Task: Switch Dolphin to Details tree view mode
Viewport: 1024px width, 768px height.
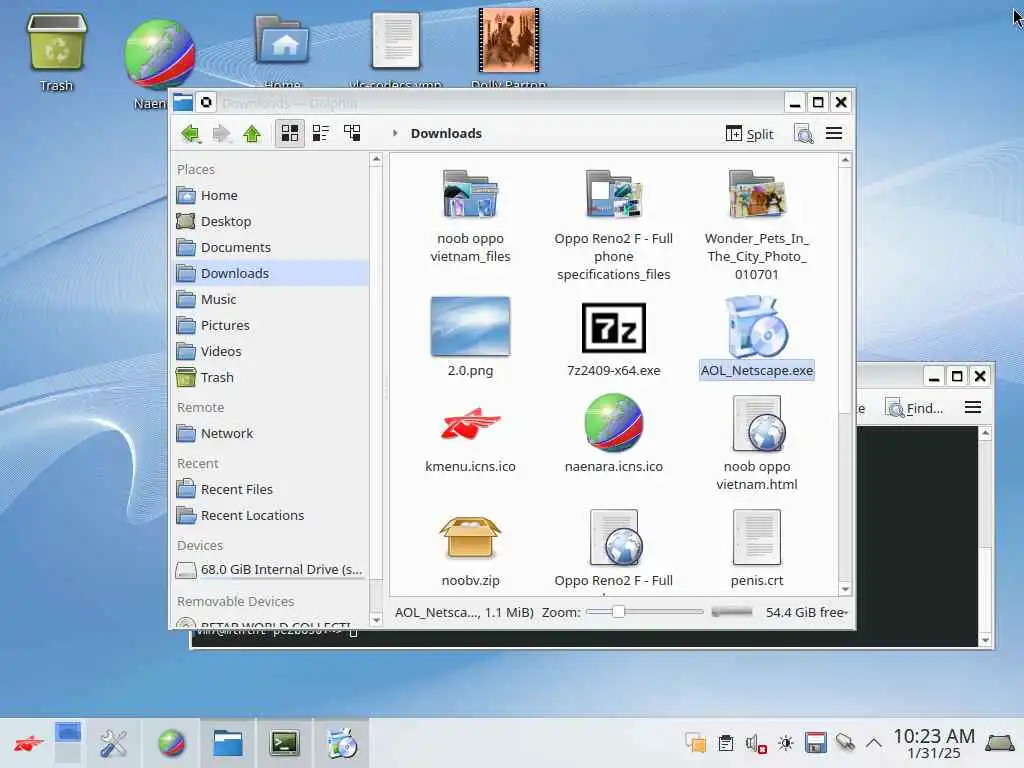Action: (352, 134)
